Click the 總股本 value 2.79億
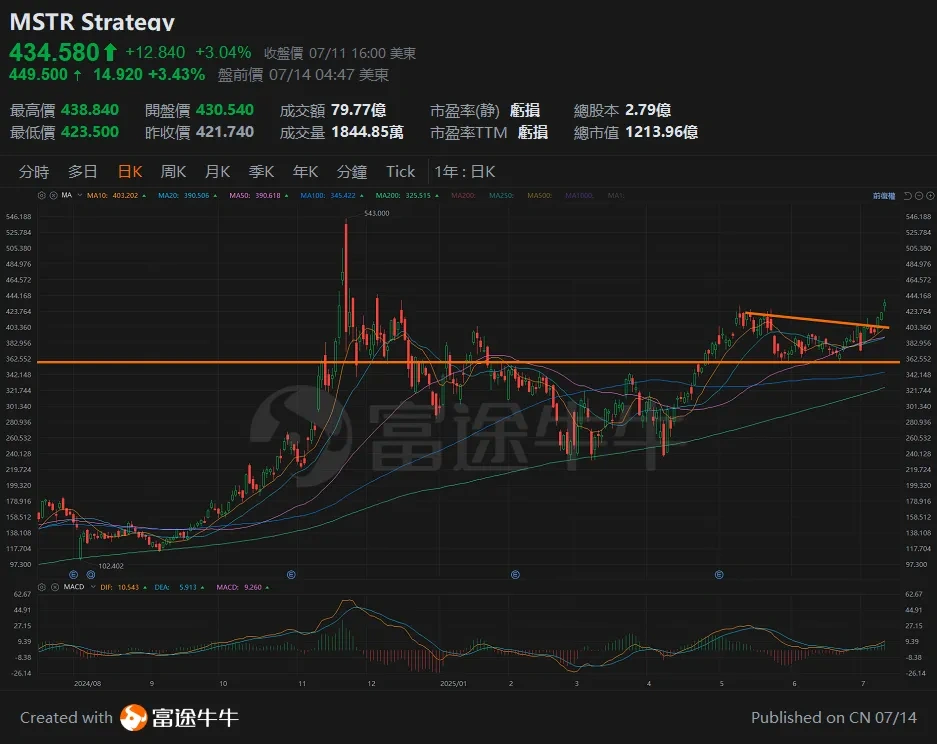 pos(648,110)
